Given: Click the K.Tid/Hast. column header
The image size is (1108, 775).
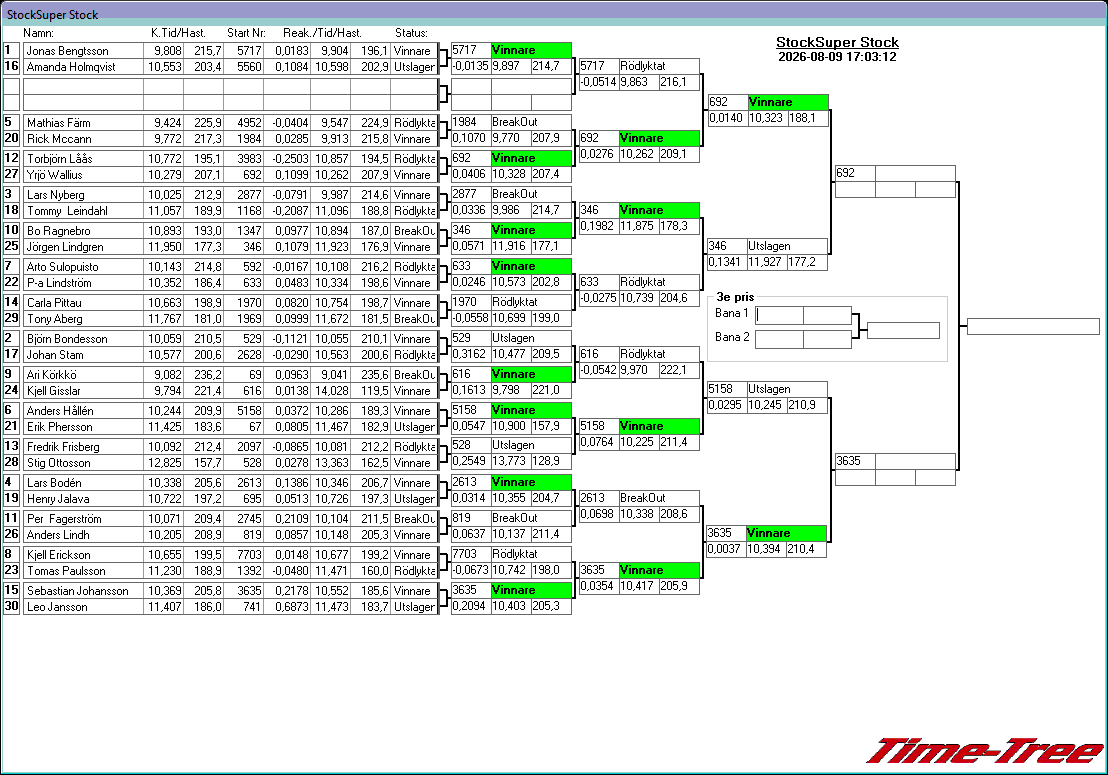Looking at the screenshot, I should click(178, 33).
